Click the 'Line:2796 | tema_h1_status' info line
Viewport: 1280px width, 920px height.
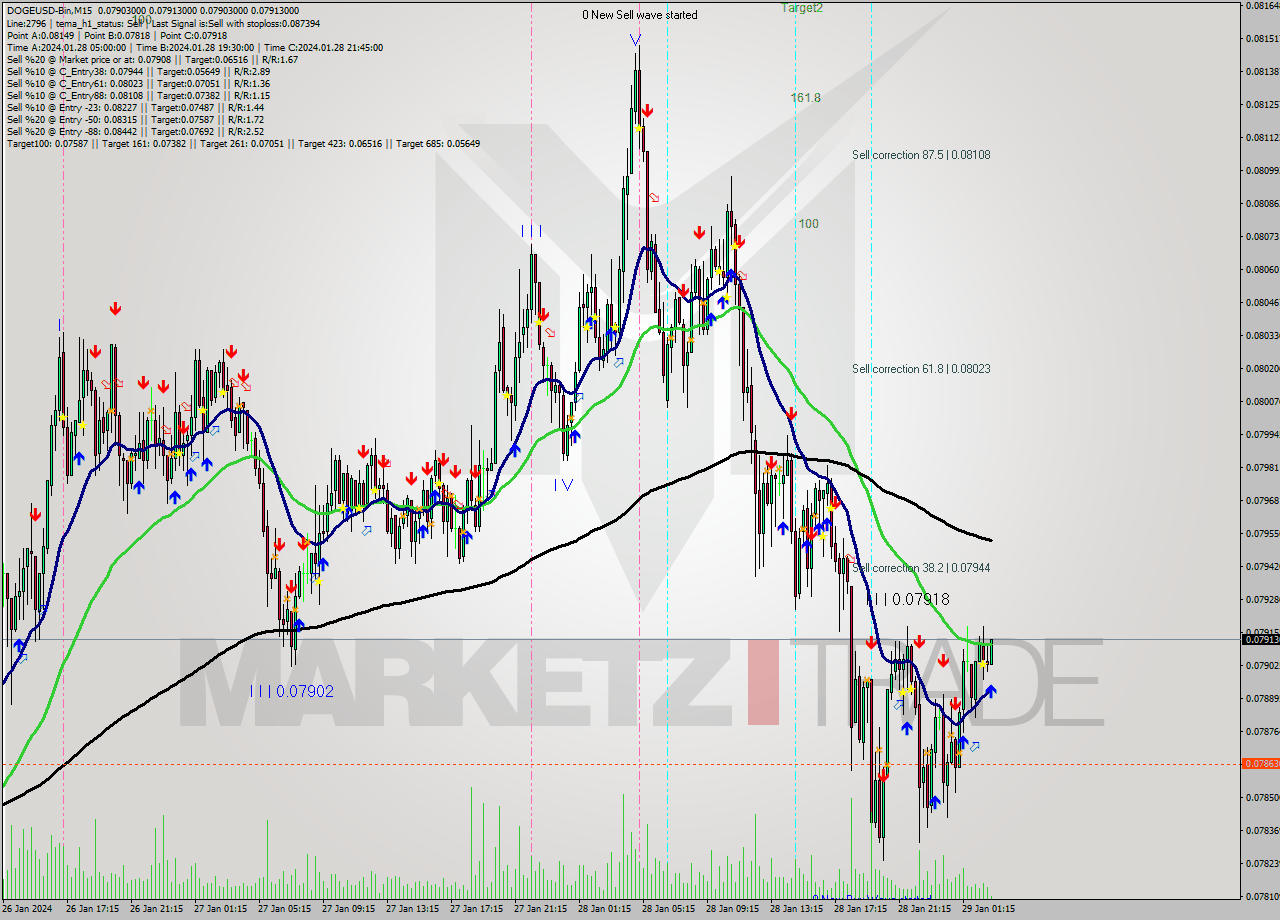click(163, 23)
